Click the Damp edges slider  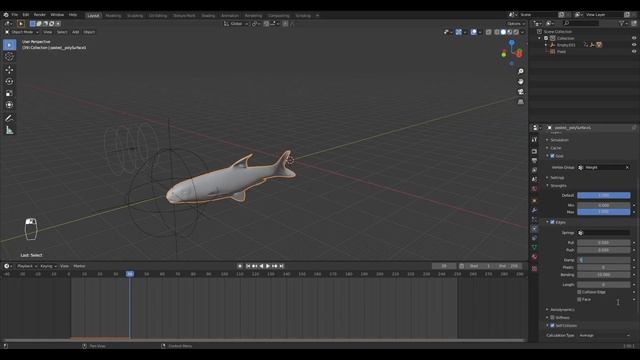point(604,260)
